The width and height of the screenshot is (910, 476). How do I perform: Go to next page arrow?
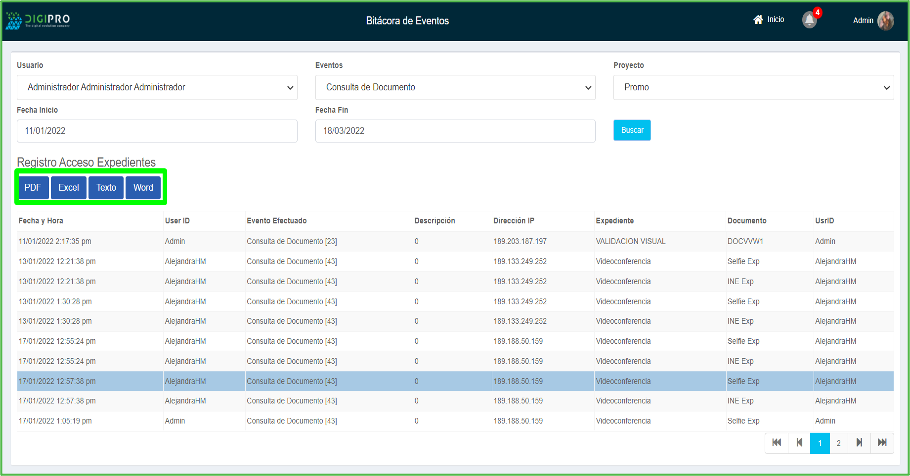[x=859, y=442]
